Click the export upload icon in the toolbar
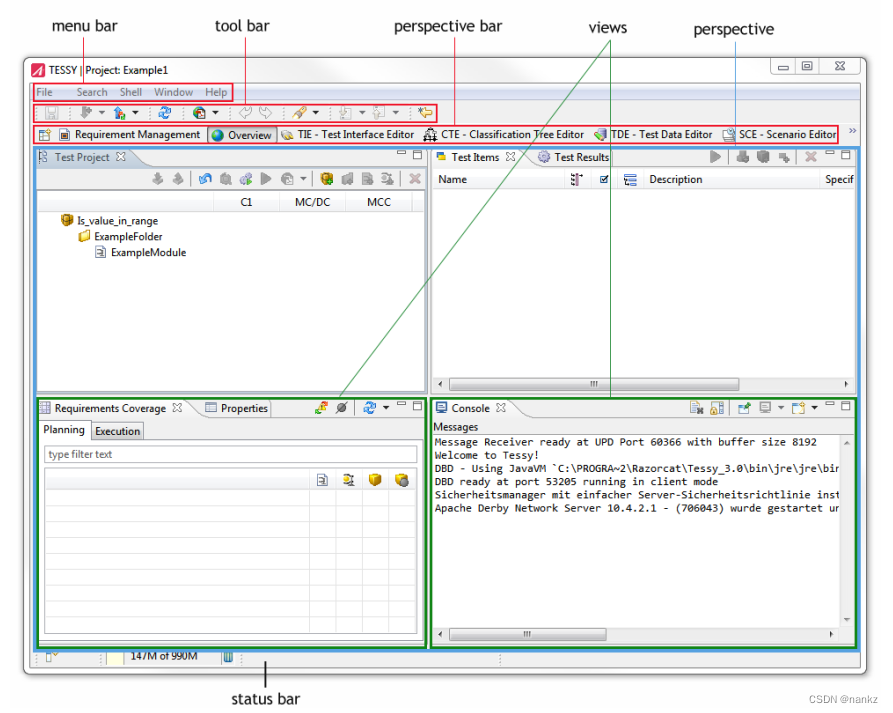893x713 pixels. 120,113
